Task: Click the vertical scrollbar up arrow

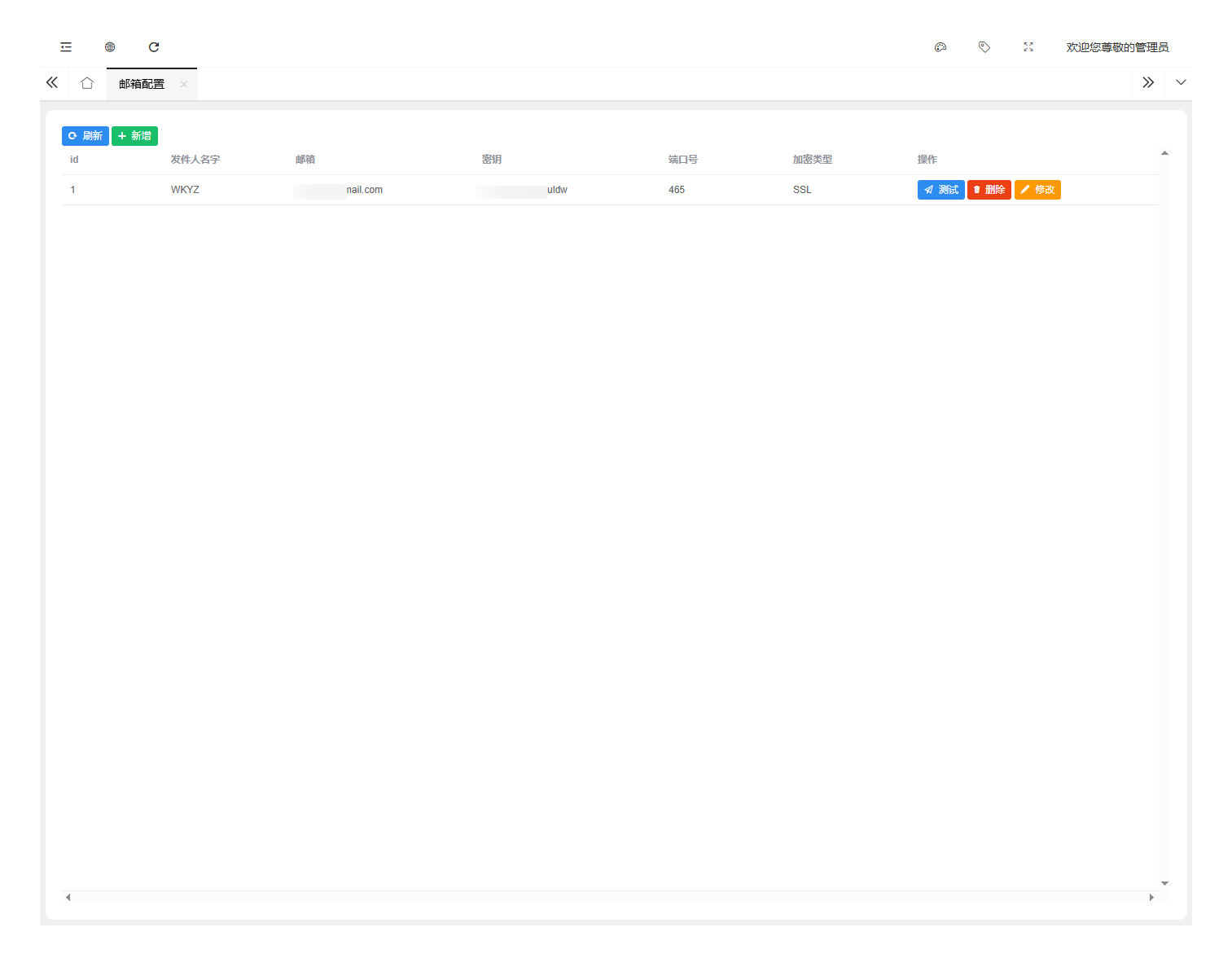Action: click(1164, 153)
